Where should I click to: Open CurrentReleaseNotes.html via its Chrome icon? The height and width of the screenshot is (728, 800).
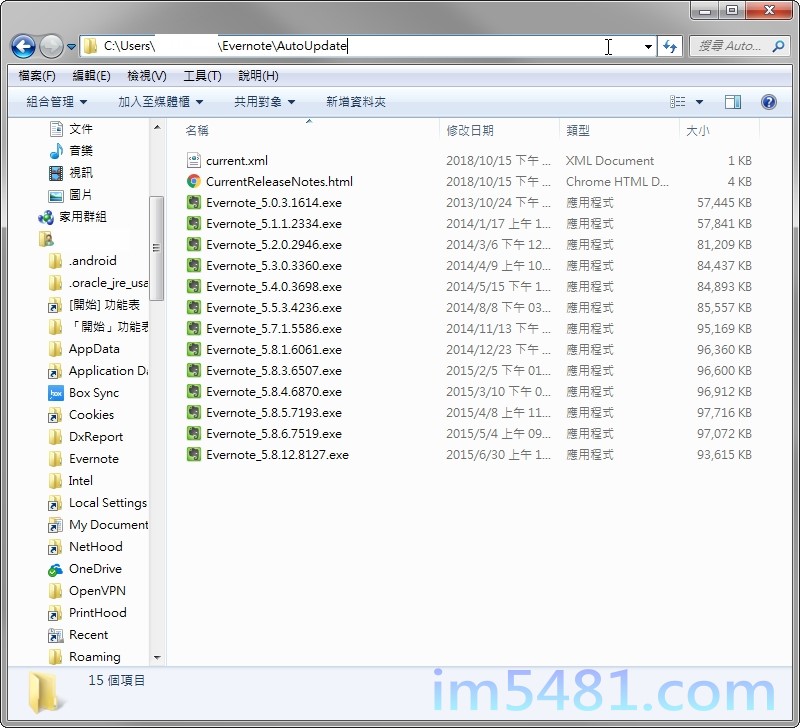click(194, 181)
